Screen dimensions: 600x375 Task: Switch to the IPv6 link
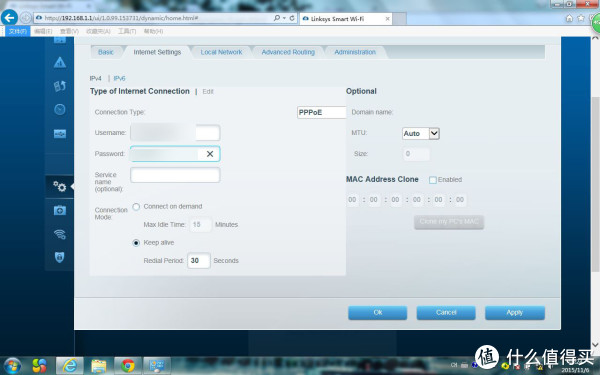point(119,78)
